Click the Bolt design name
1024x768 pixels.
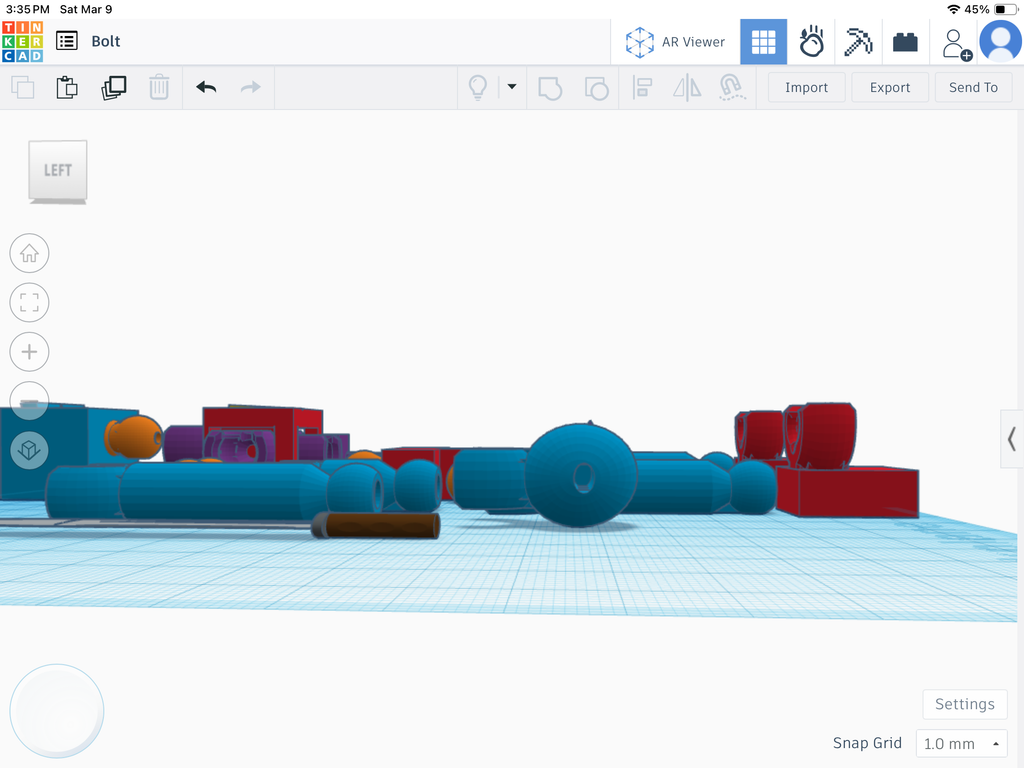click(106, 41)
